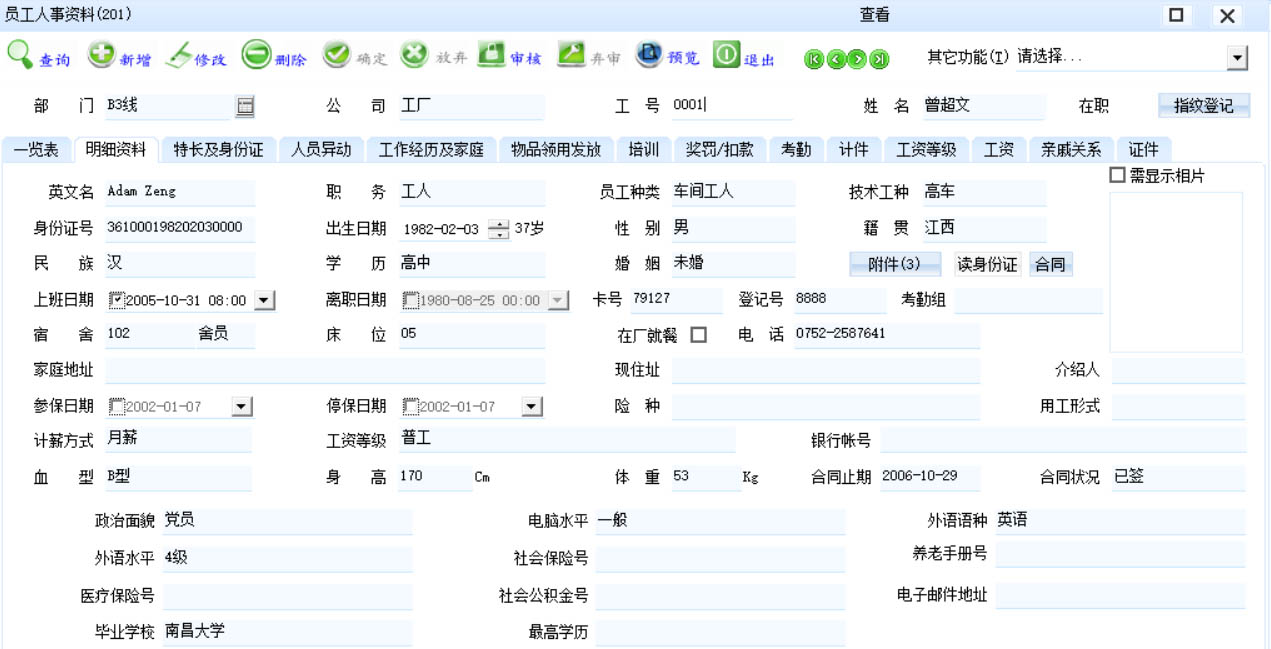Click the 工号 input field
This screenshot has width=1271, height=649.
[733, 106]
